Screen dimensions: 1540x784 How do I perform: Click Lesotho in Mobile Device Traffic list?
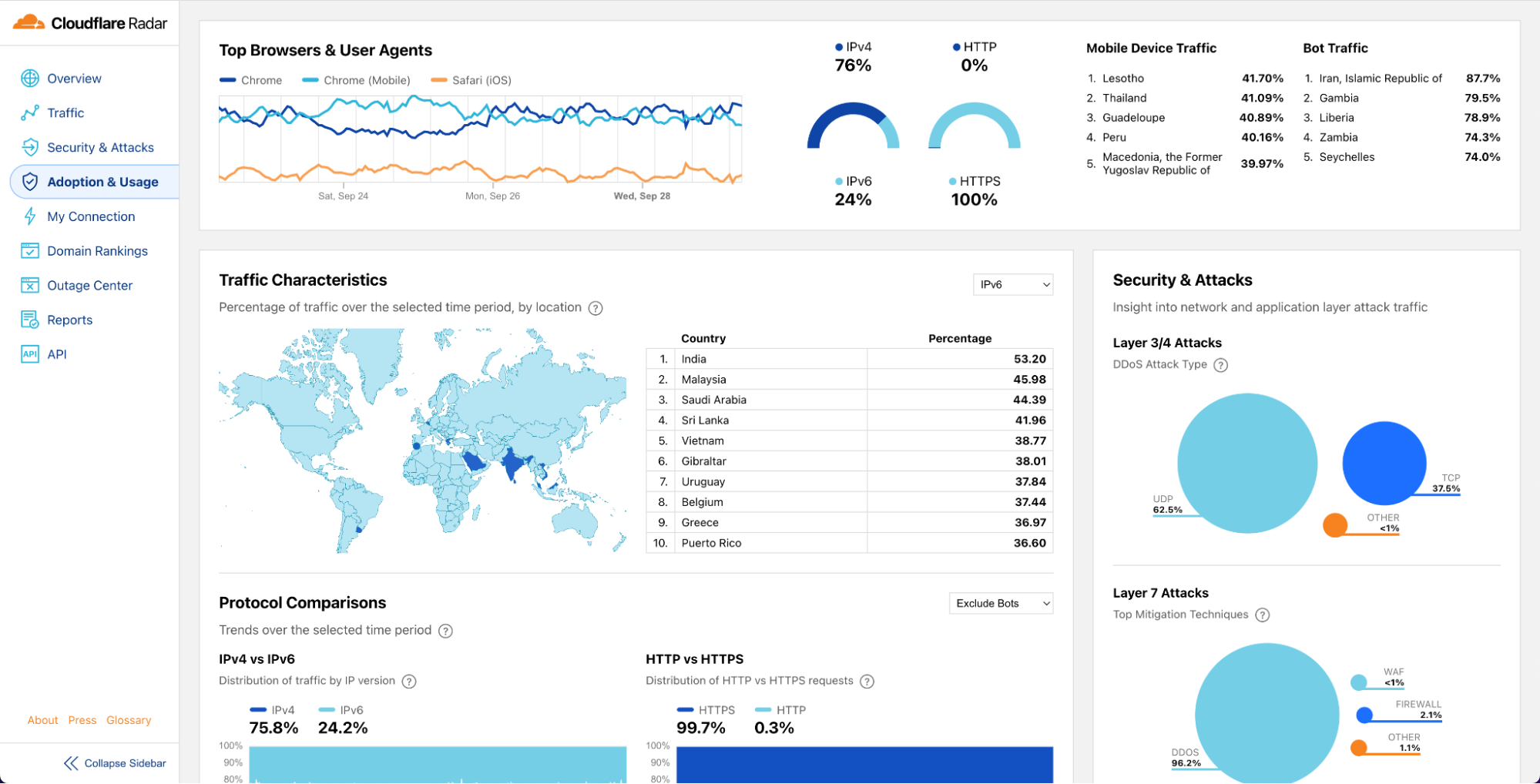click(x=1185, y=79)
